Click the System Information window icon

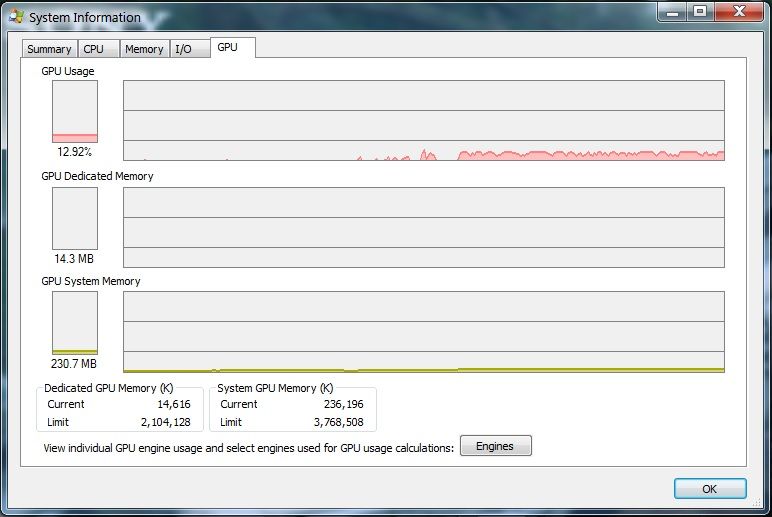16,17
